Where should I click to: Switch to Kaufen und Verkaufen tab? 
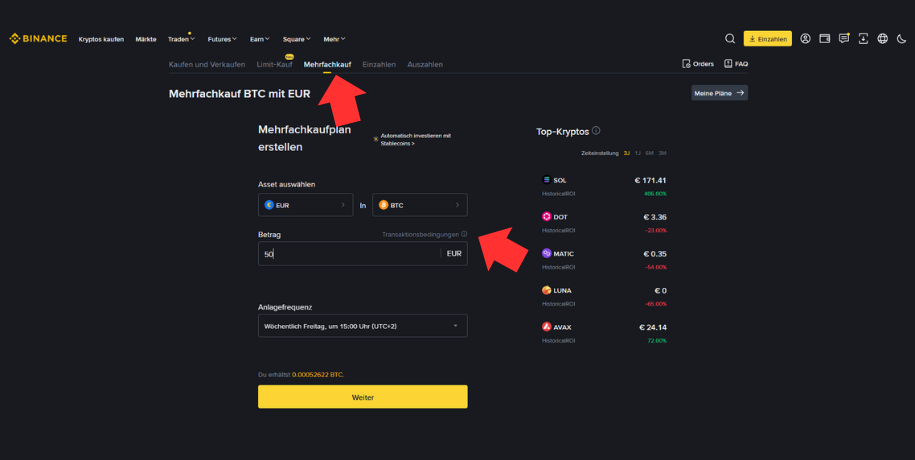(207, 64)
